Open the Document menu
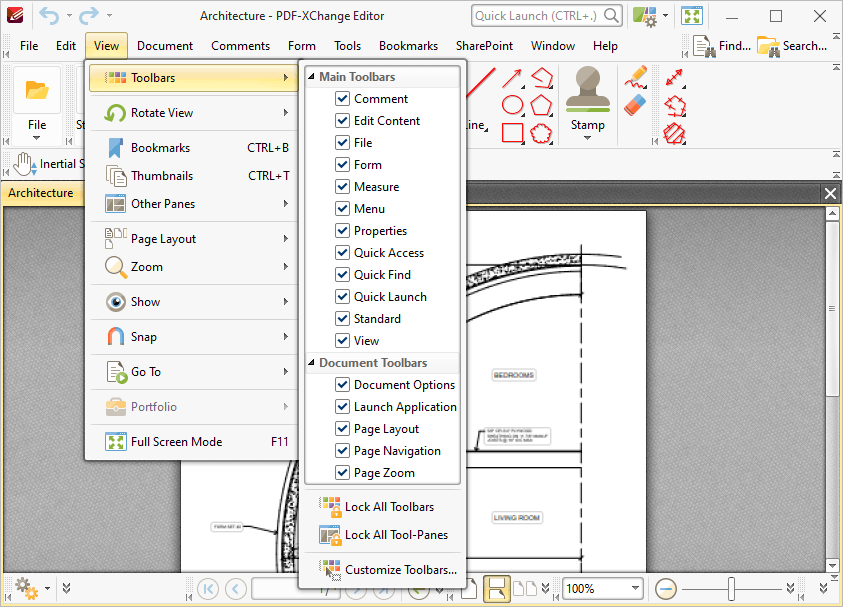Screen dimensions: 843x607 coord(164,45)
